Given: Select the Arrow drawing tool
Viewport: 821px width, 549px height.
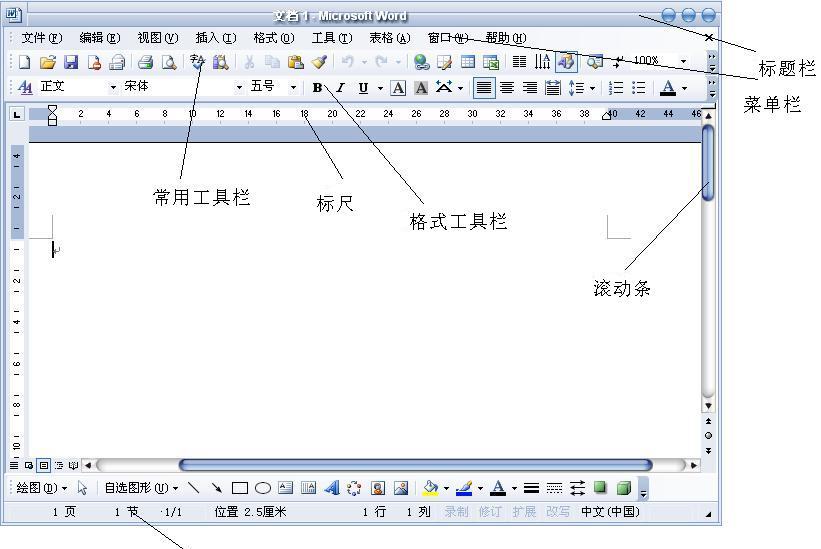Looking at the screenshot, I should (216, 488).
